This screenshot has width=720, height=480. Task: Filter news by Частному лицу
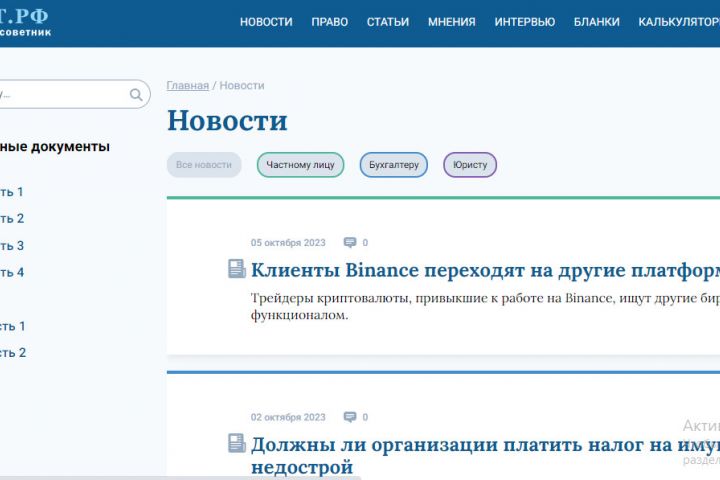(300, 165)
